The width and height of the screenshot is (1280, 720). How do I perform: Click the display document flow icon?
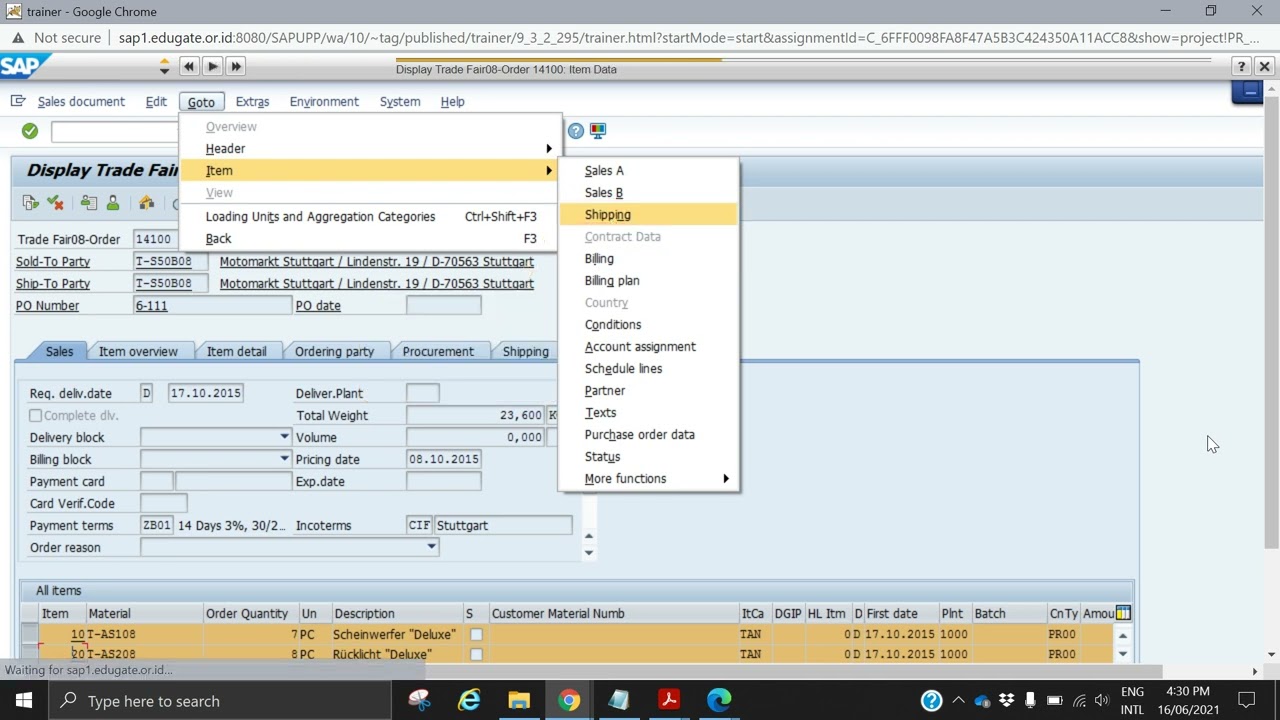pos(31,203)
